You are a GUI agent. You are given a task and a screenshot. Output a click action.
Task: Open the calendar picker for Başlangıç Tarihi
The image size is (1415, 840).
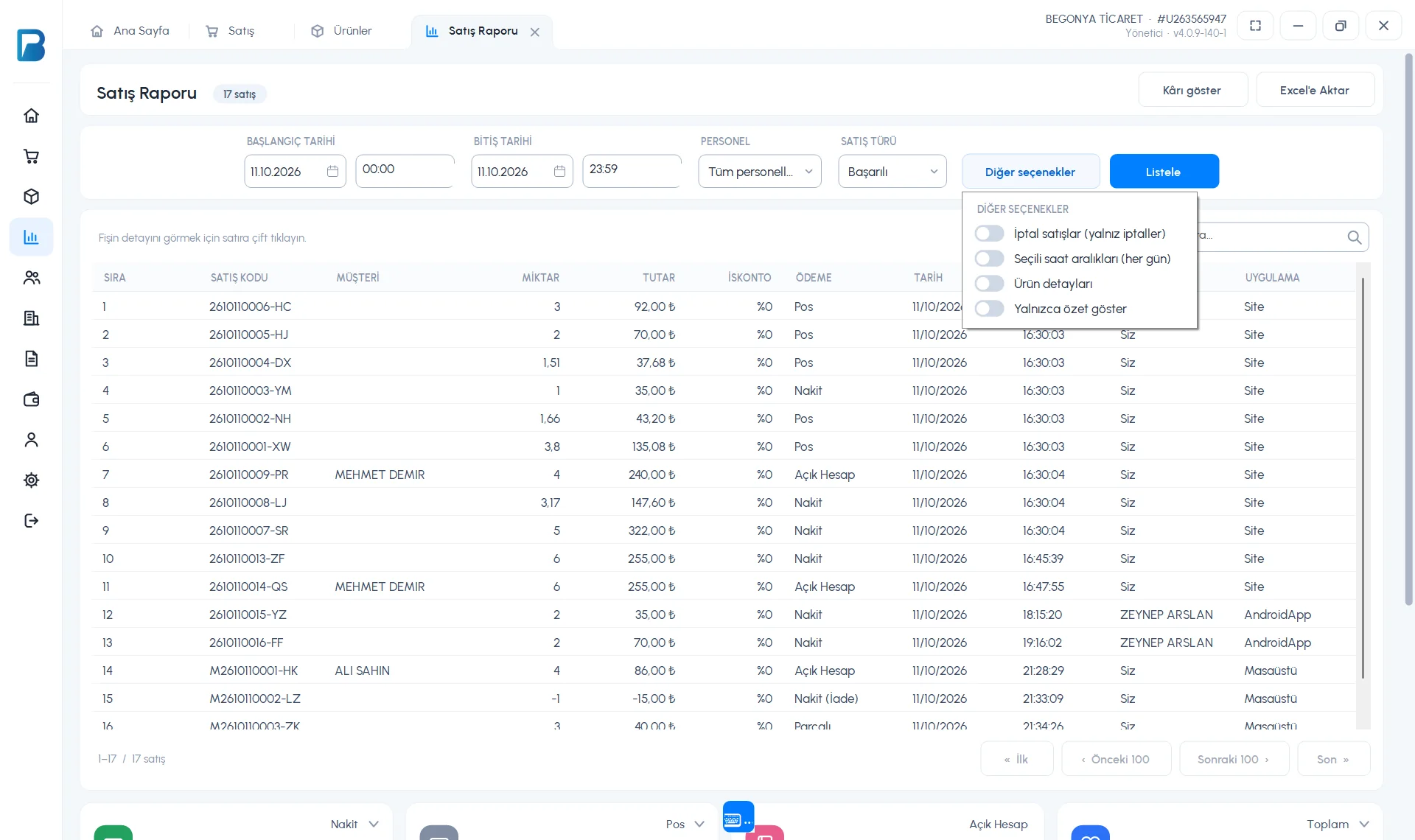coord(332,172)
